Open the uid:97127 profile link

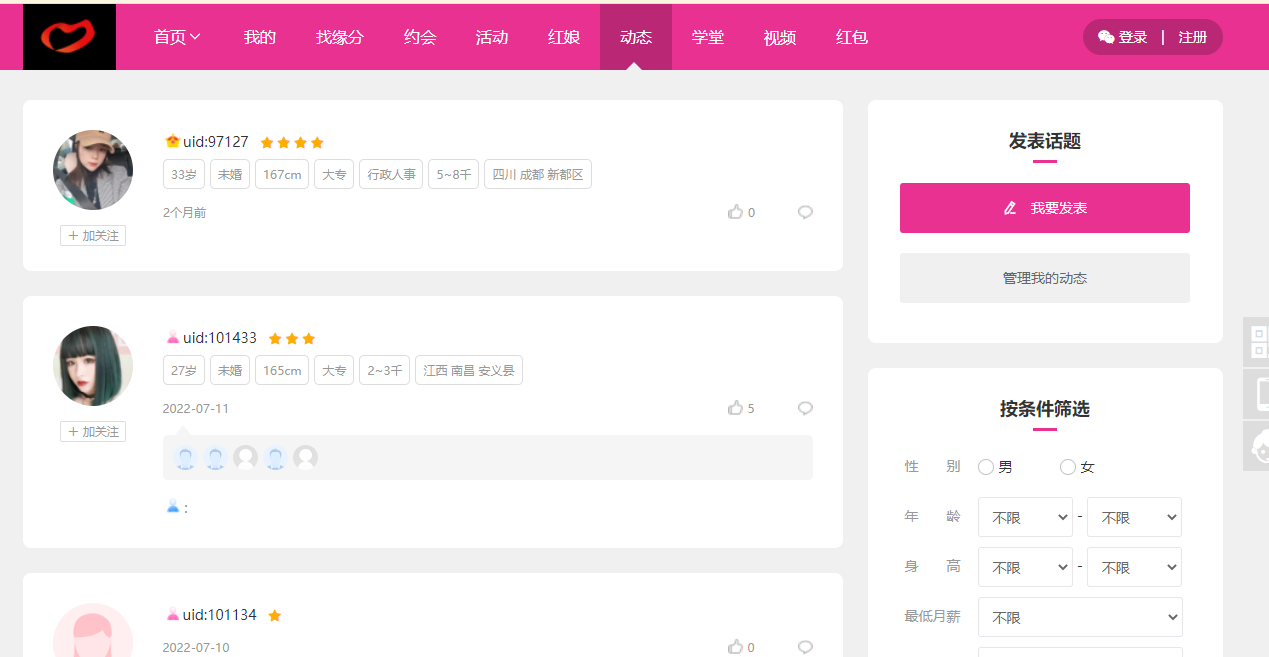tap(216, 142)
